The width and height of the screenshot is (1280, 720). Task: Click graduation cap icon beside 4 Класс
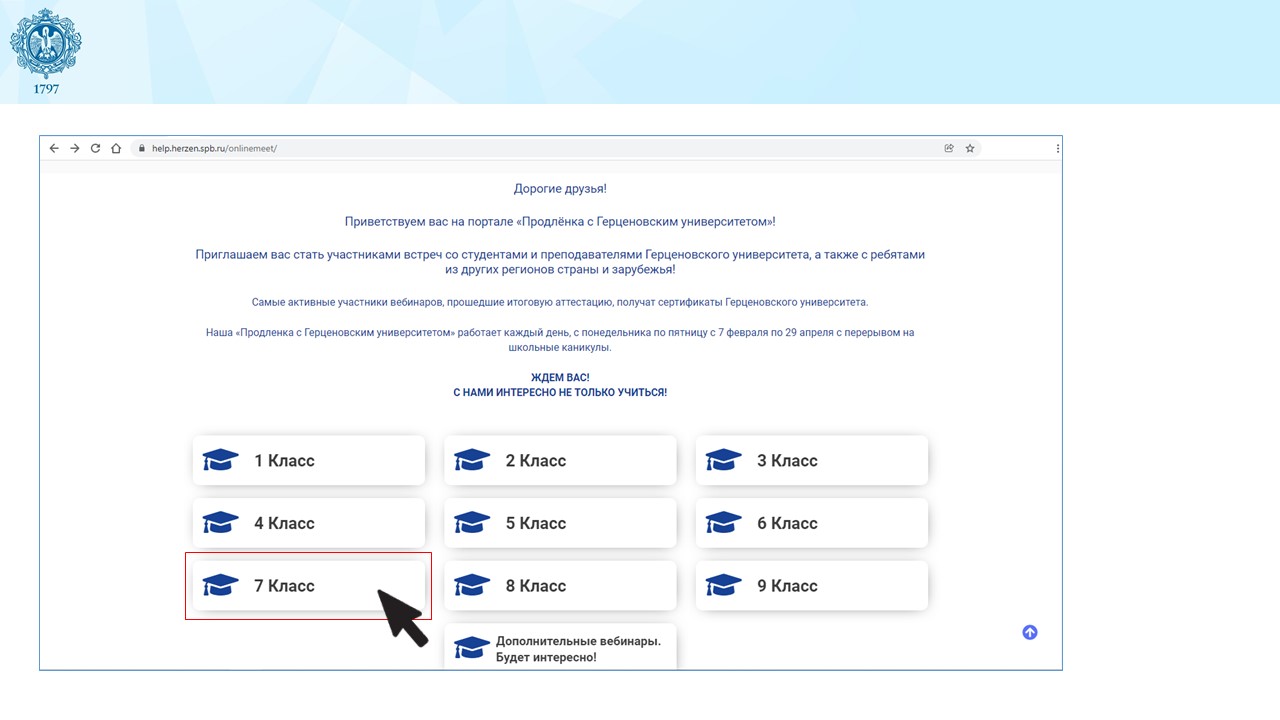tap(220, 523)
